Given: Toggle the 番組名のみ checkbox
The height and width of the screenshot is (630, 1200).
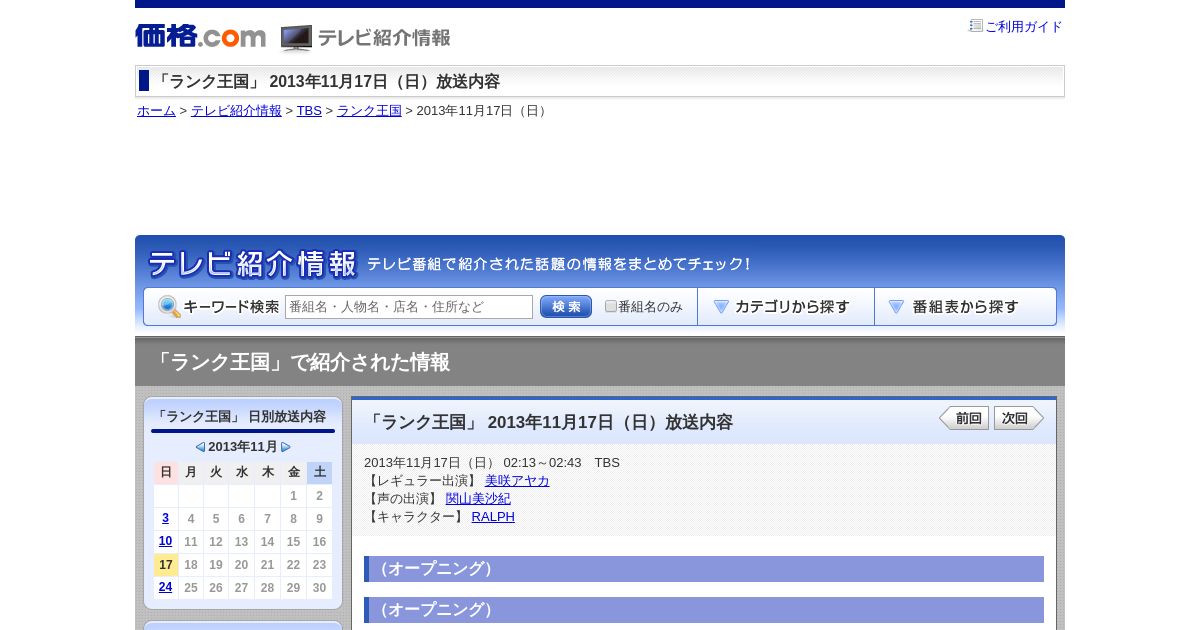Looking at the screenshot, I should tap(611, 306).
